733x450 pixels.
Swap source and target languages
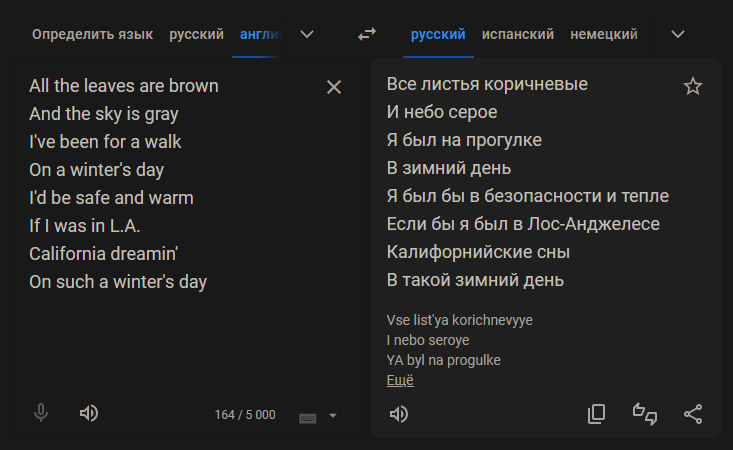(367, 34)
